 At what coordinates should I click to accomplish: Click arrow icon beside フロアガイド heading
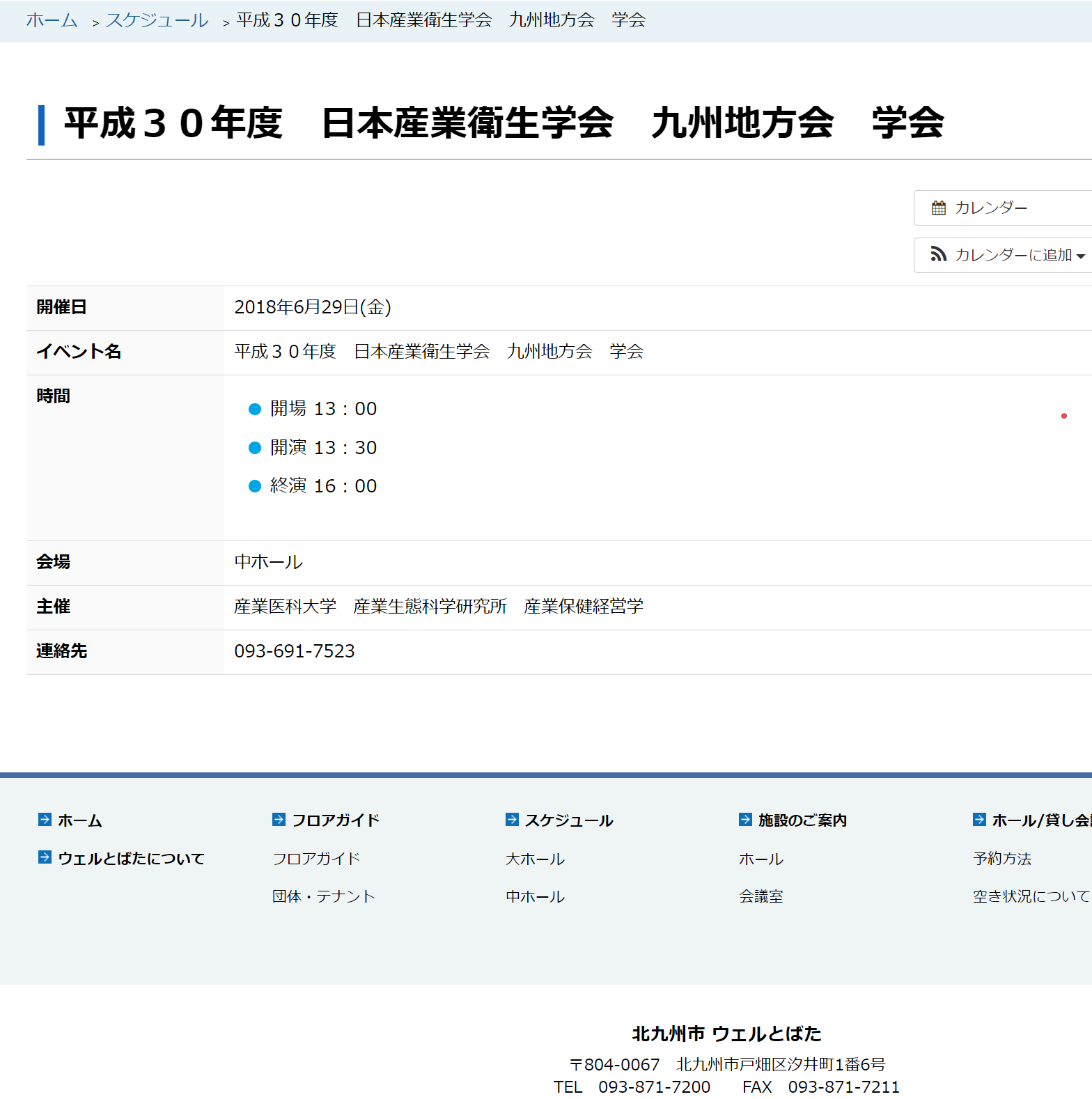(279, 819)
